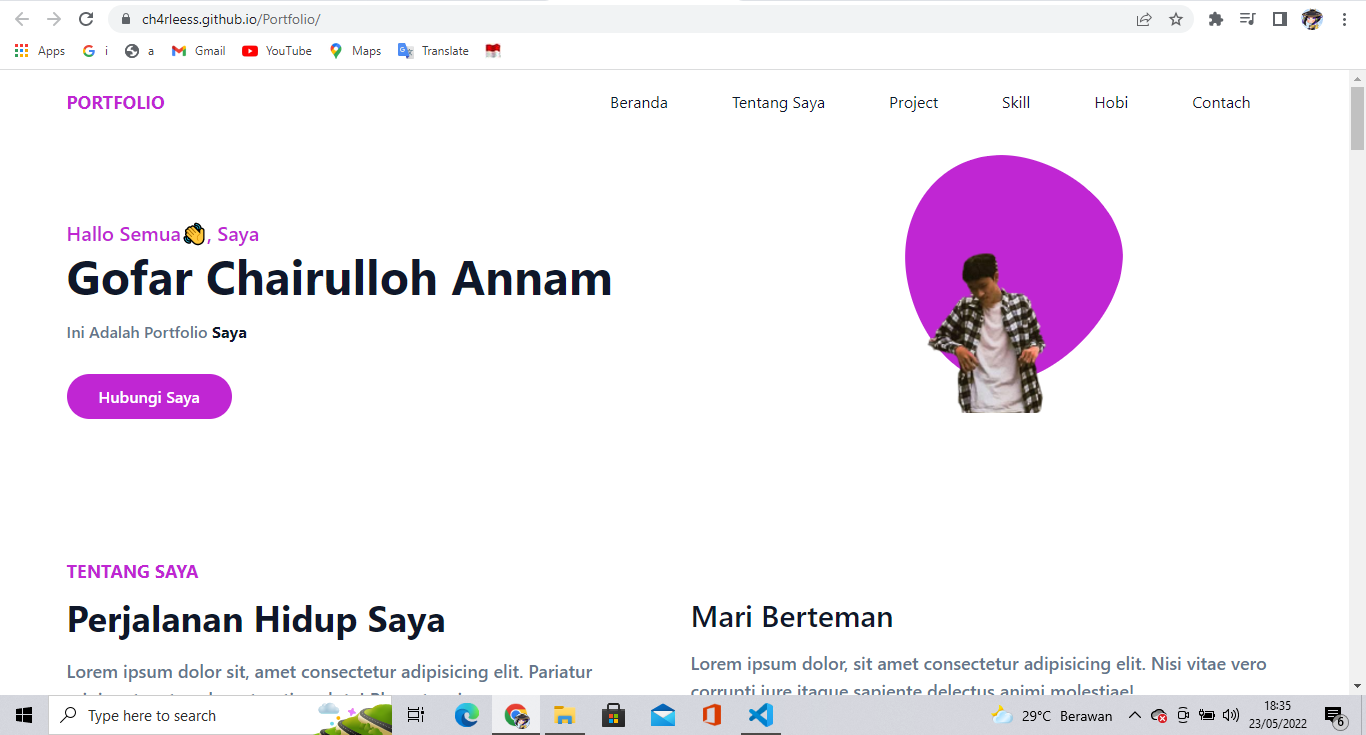Click the taskbar search box
1366x735 pixels.
pyautogui.click(x=220, y=715)
